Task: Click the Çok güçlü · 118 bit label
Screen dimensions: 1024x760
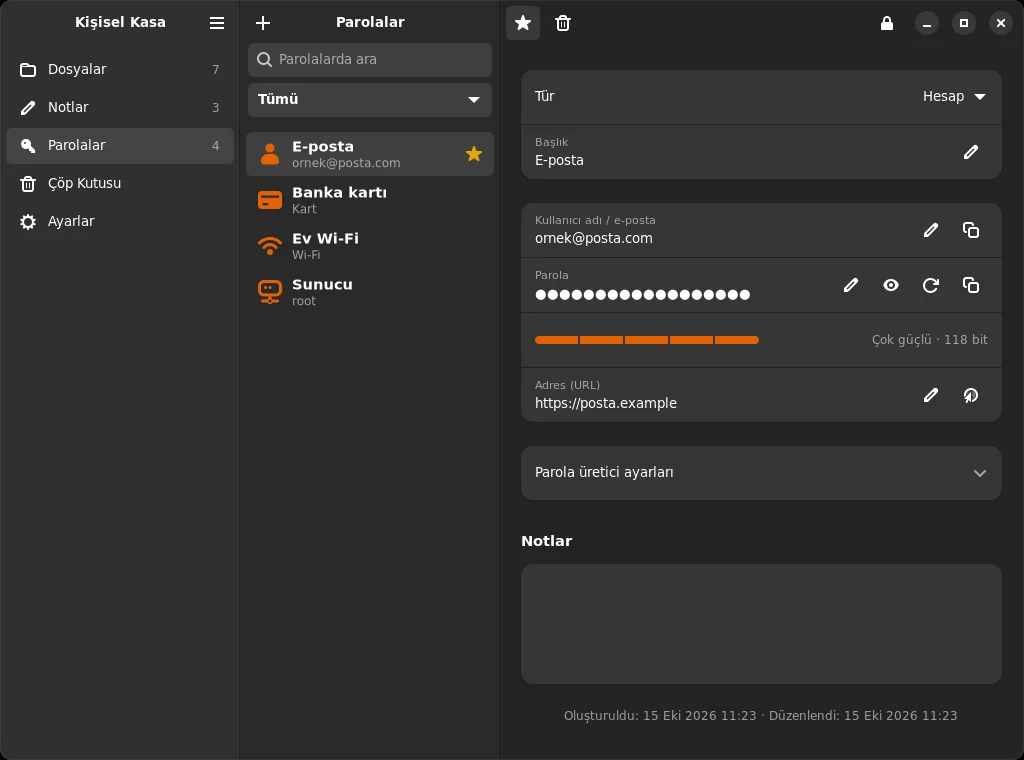Action: pyautogui.click(x=929, y=340)
